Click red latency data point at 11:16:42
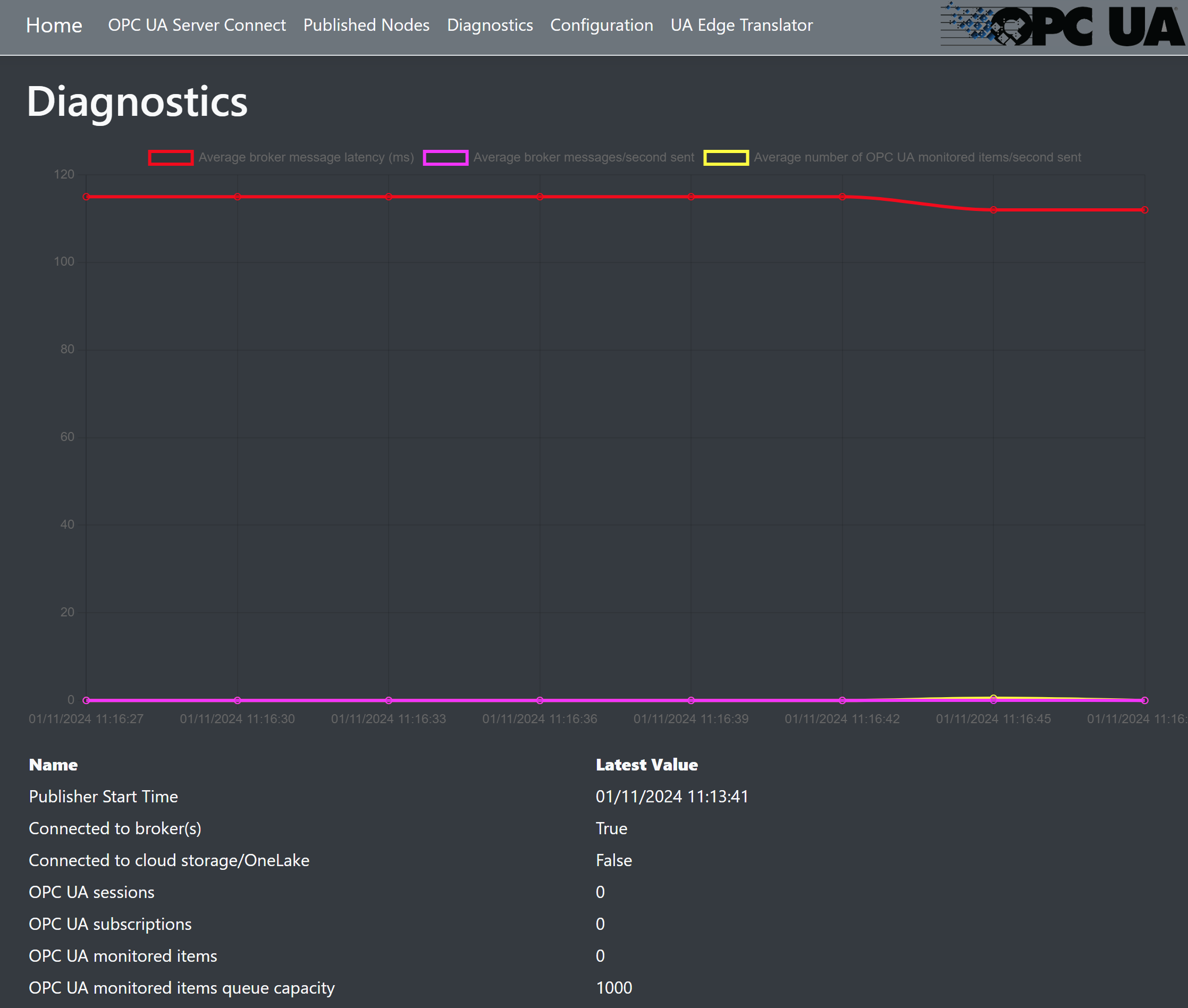The height and width of the screenshot is (1008, 1188). coord(842,197)
